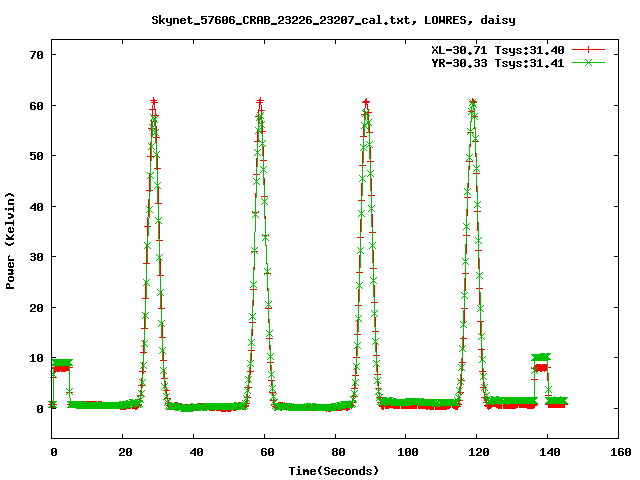The width and height of the screenshot is (640, 480).
Task: Select the XL-30.71 Tsys:31.40 legend entry
Action: [498, 50]
